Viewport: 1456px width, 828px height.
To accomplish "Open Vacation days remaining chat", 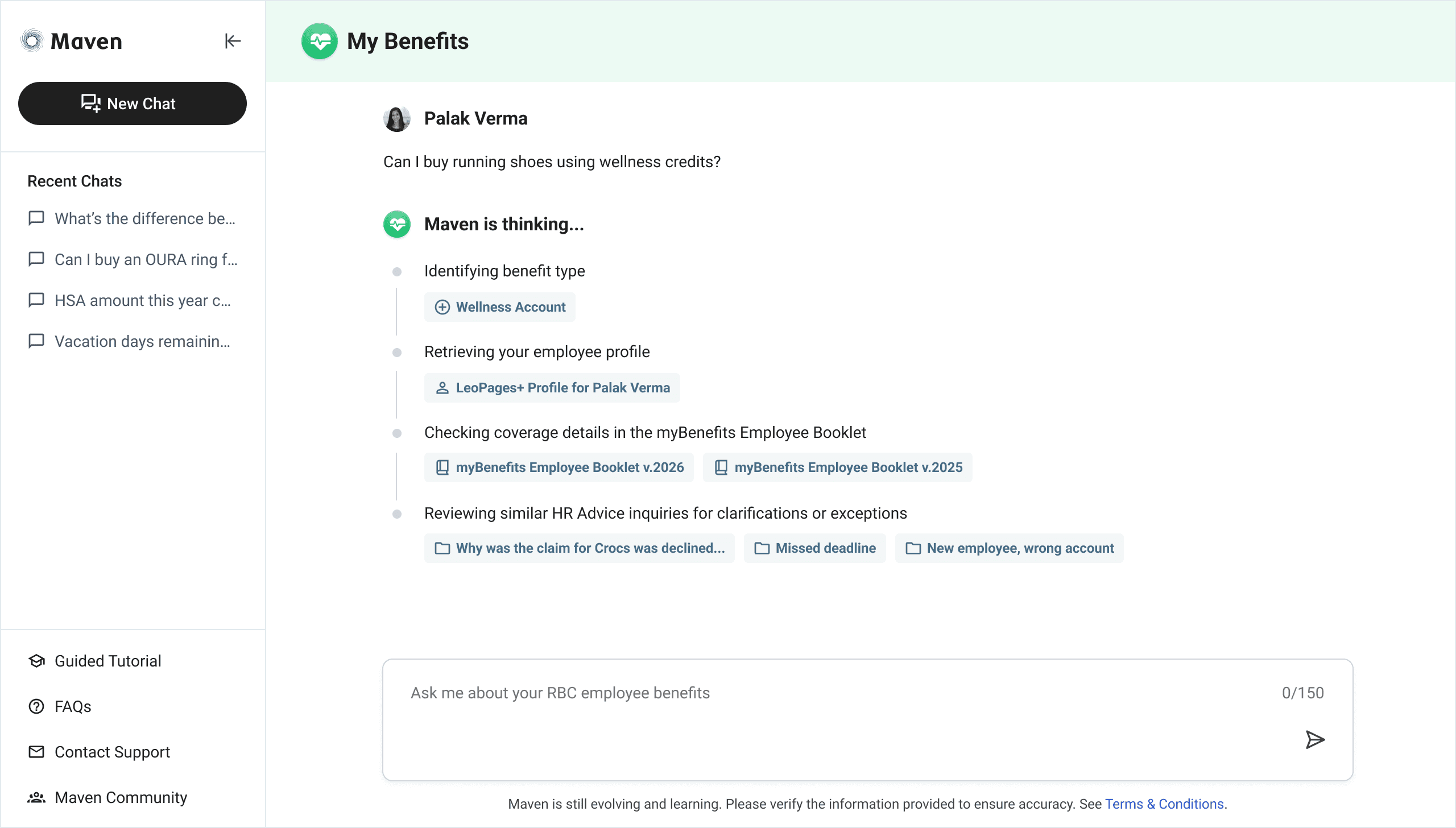I will point(142,342).
